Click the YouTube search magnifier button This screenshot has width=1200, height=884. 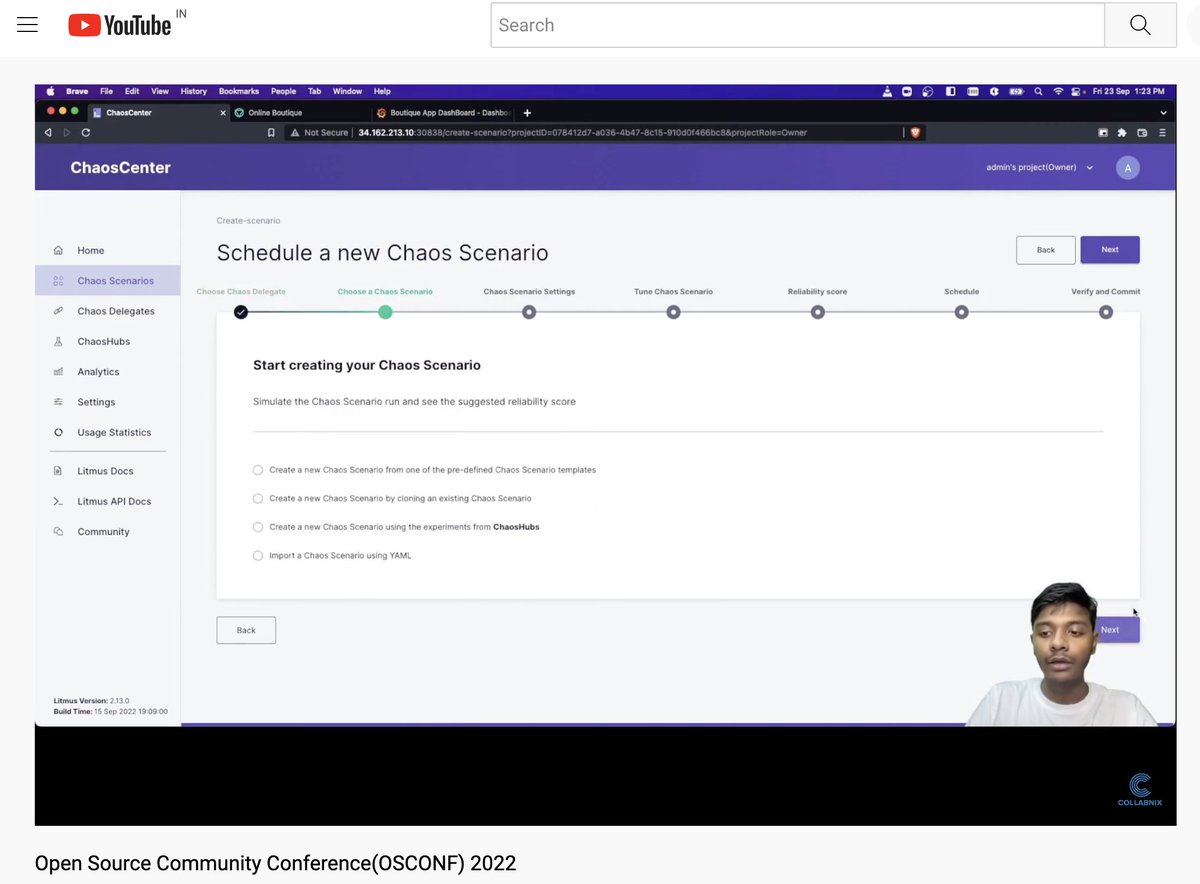1140,25
